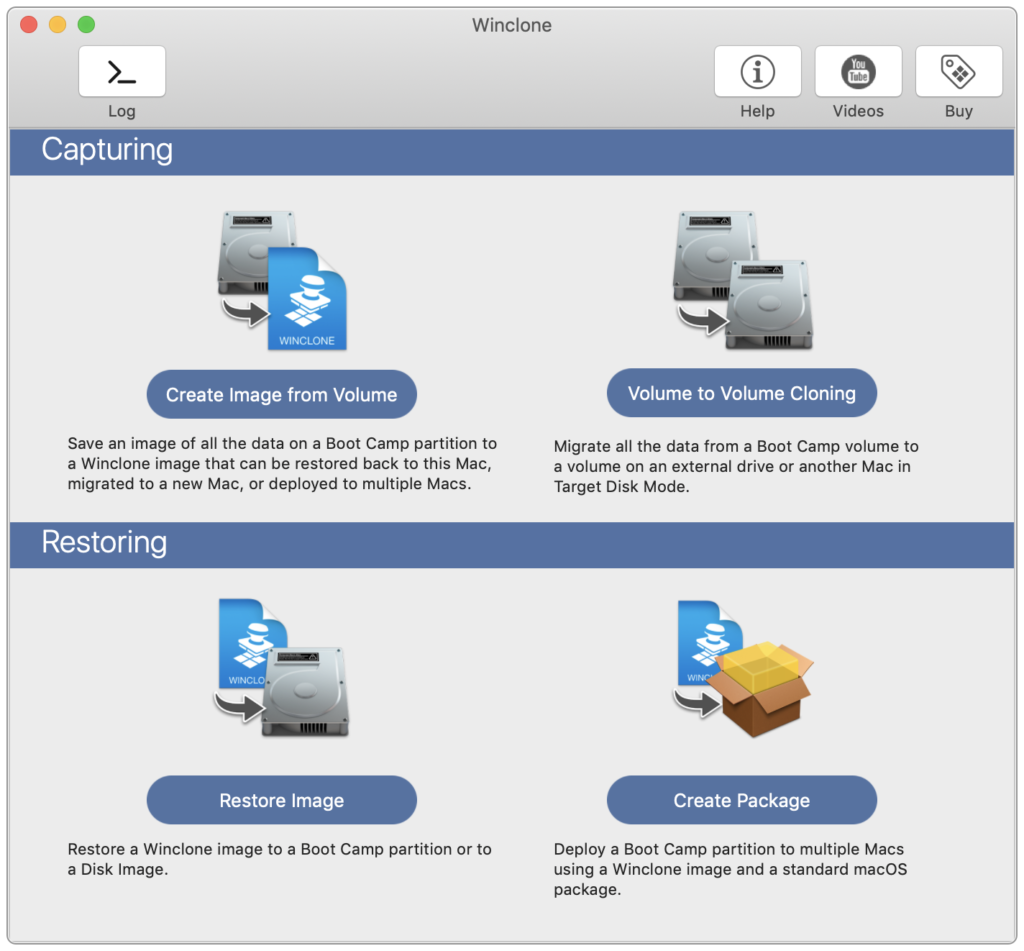1024x951 pixels.
Task: Click the Log label under the toolbar
Action: pyautogui.click(x=121, y=111)
